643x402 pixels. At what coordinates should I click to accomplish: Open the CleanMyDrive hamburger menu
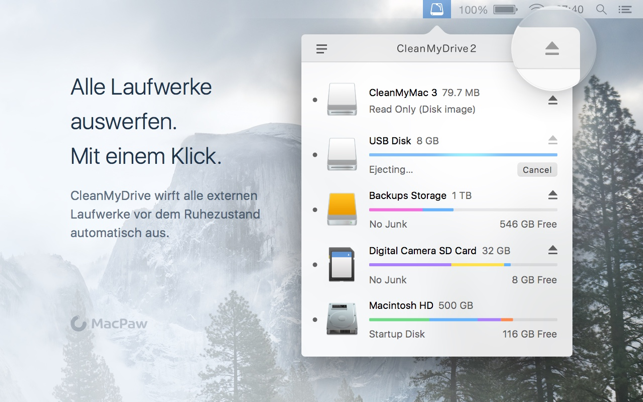pos(322,49)
